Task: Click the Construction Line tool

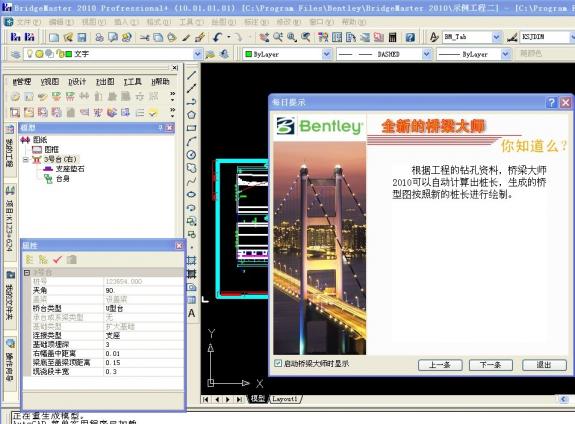Action: [x=191, y=88]
